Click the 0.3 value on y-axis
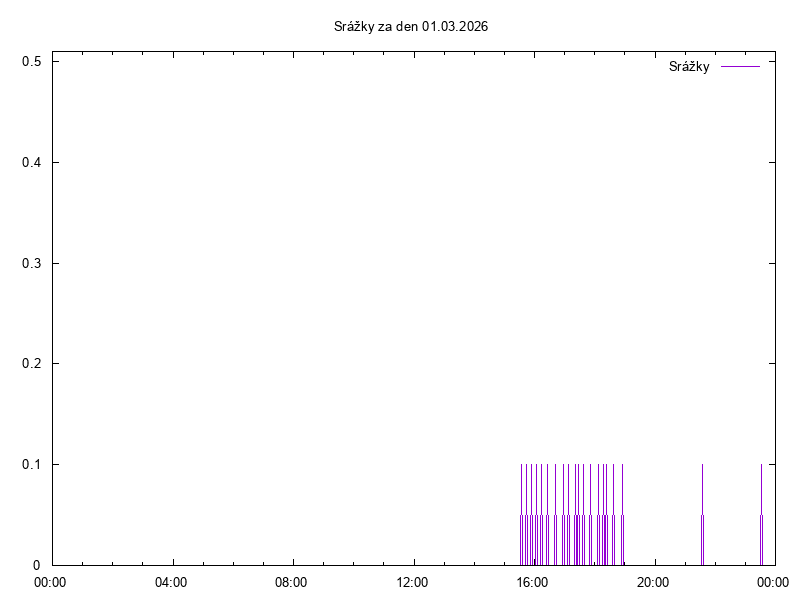The height and width of the screenshot is (600, 800). (31, 264)
